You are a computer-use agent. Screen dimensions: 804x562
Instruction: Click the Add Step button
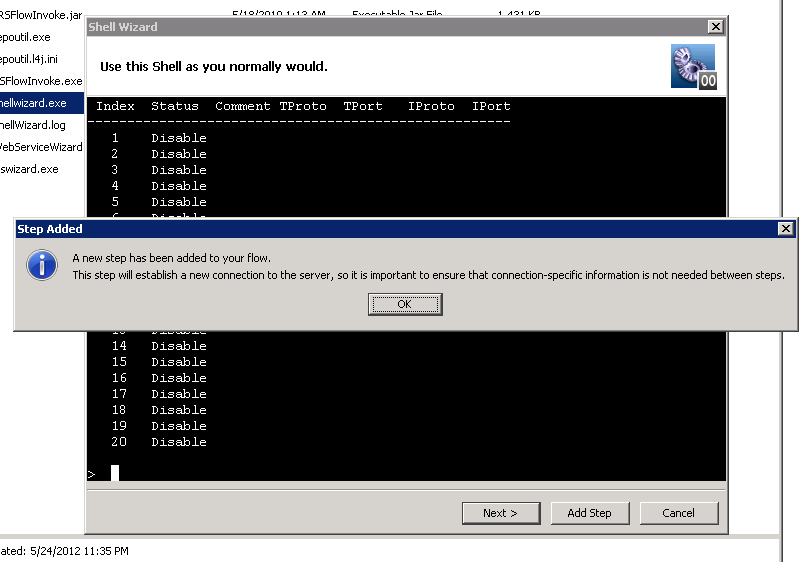(x=589, y=513)
